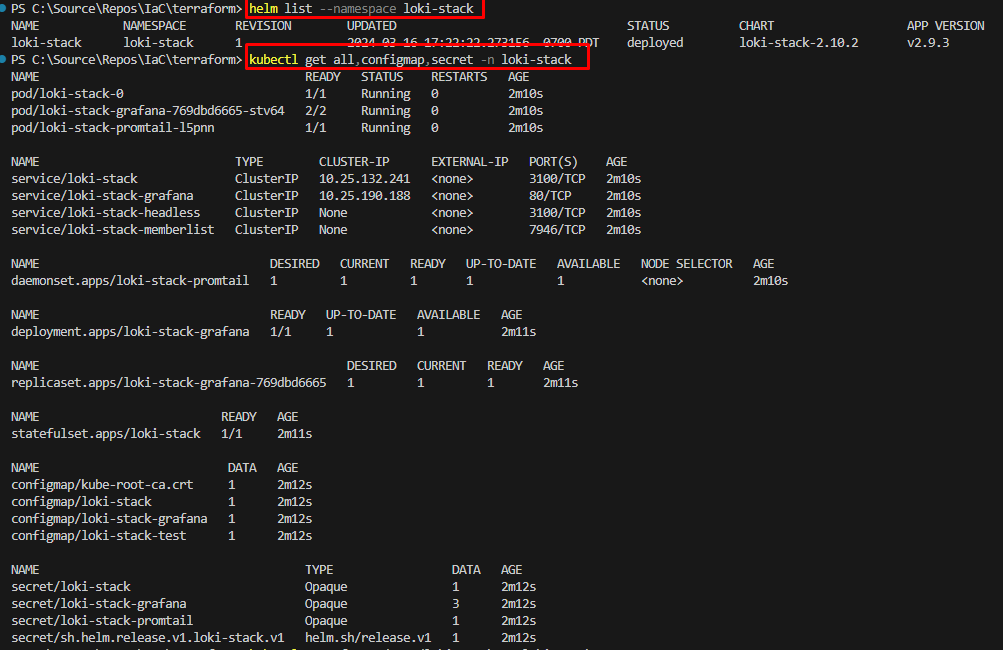This screenshot has width=1003, height=650.
Task: Click 'service/loki-stack-headless'
Action: click(x=106, y=212)
